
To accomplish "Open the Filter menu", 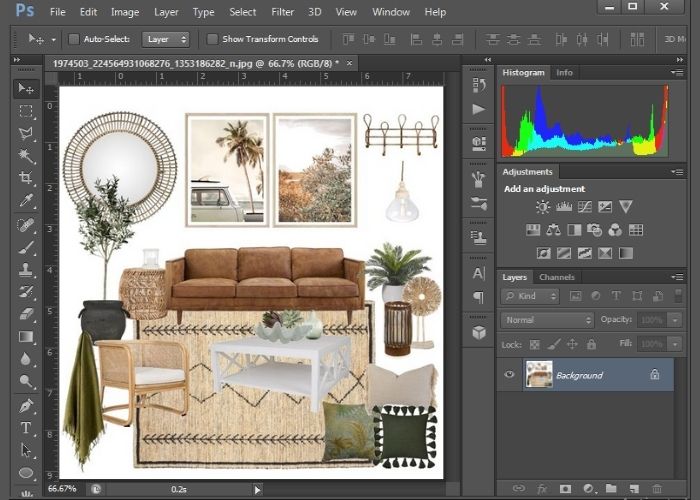I will click(x=283, y=12).
